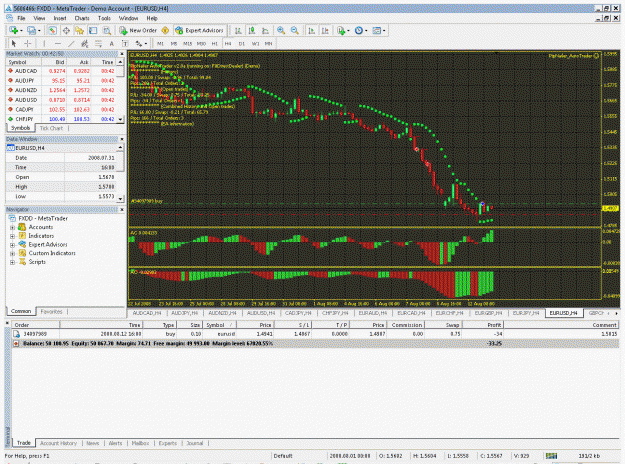Open the Strategy Tester icon
Image resolution: width=625 pixels, height=464 pixels.
[106, 30]
